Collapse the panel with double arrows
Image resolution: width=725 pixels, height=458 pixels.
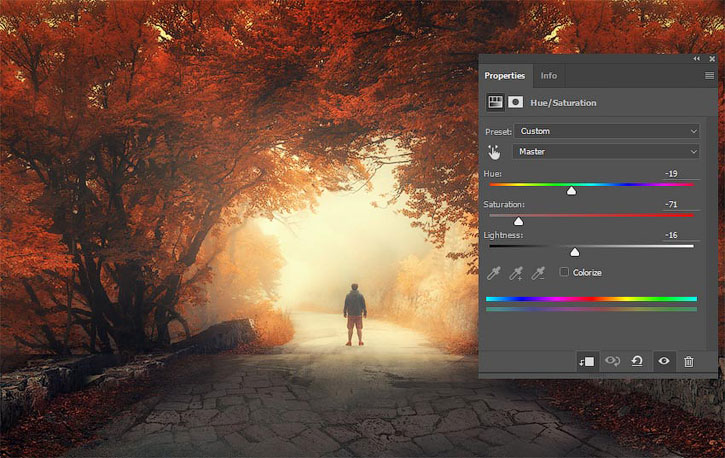click(697, 59)
